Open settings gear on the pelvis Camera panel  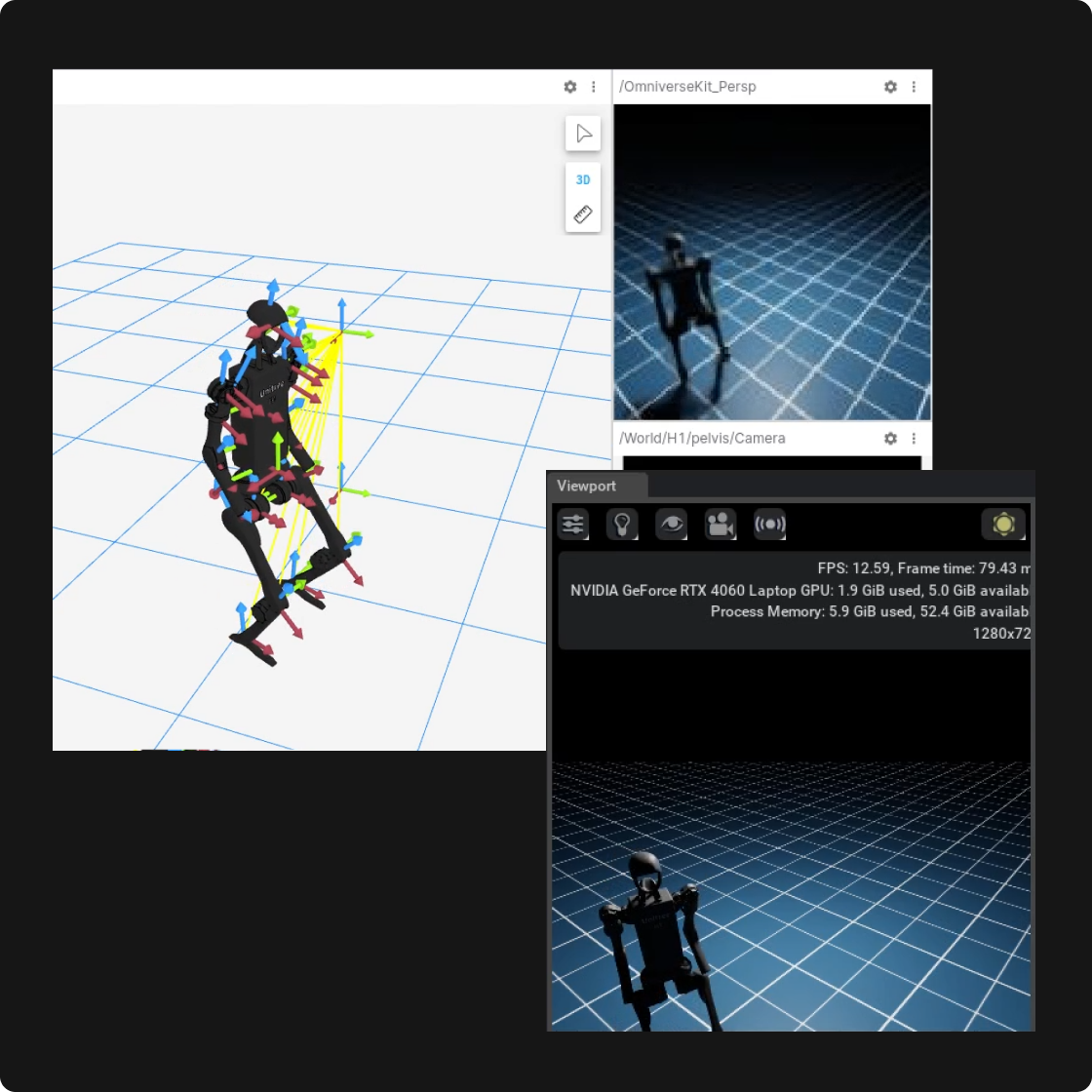click(x=890, y=439)
